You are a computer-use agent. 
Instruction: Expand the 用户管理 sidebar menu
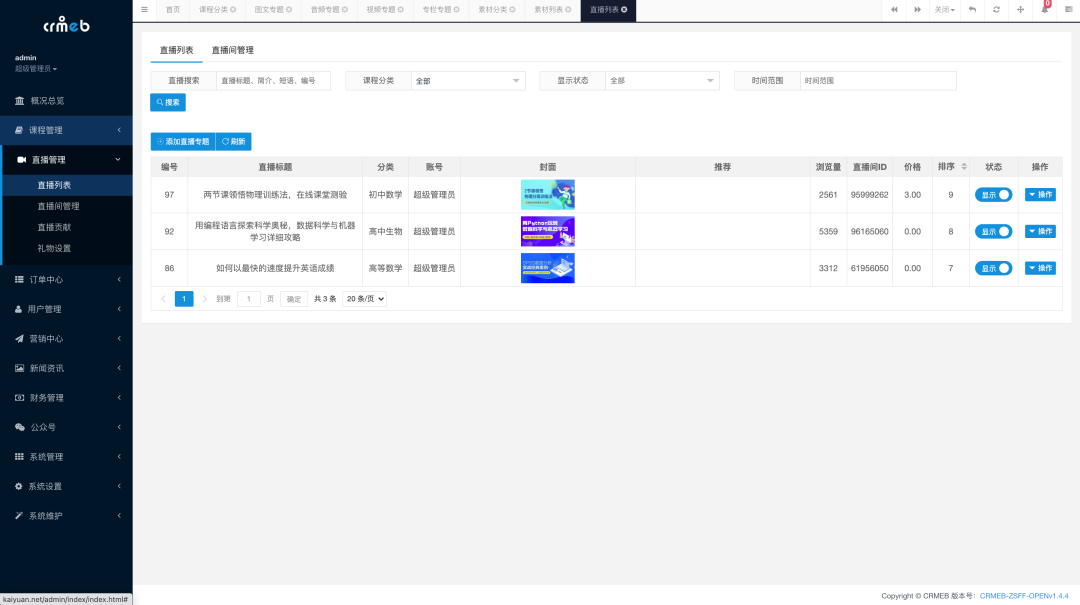point(66,309)
